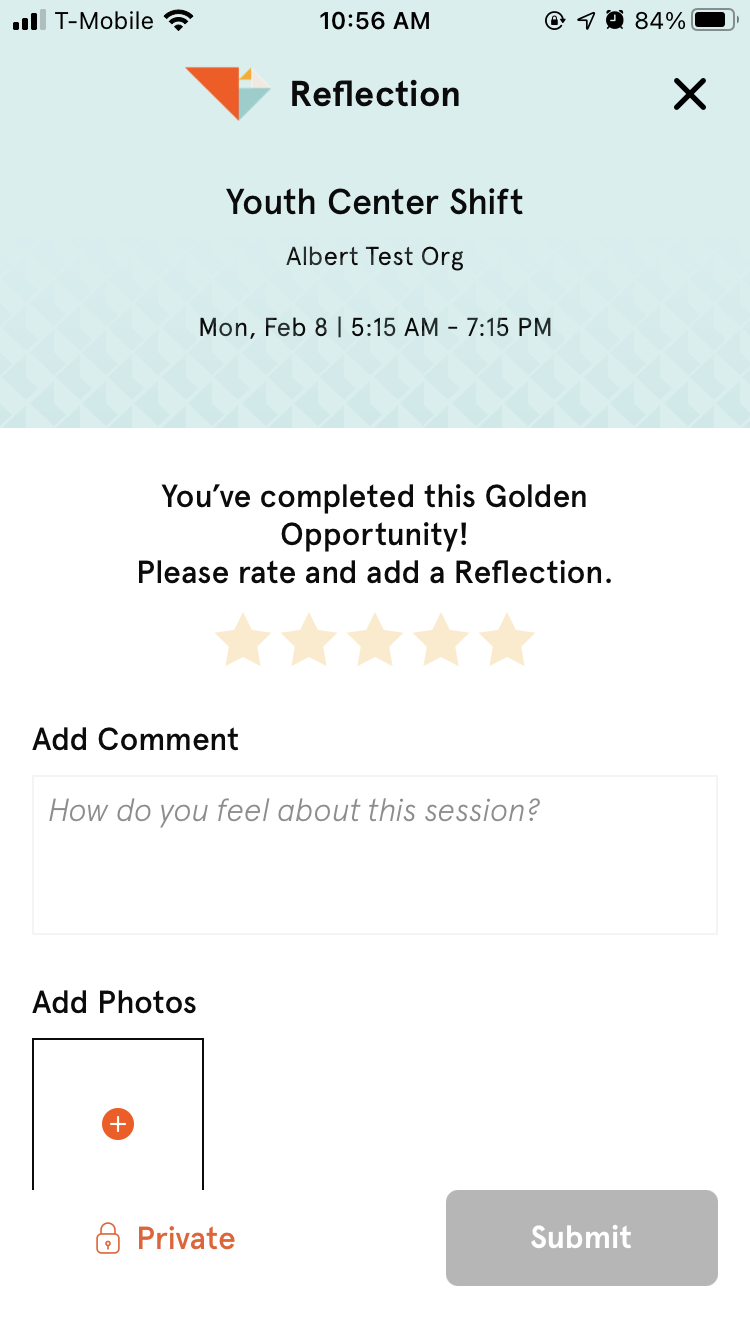This screenshot has height=1334, width=750.
Task: Tap the app logo in header
Action: tap(228, 94)
